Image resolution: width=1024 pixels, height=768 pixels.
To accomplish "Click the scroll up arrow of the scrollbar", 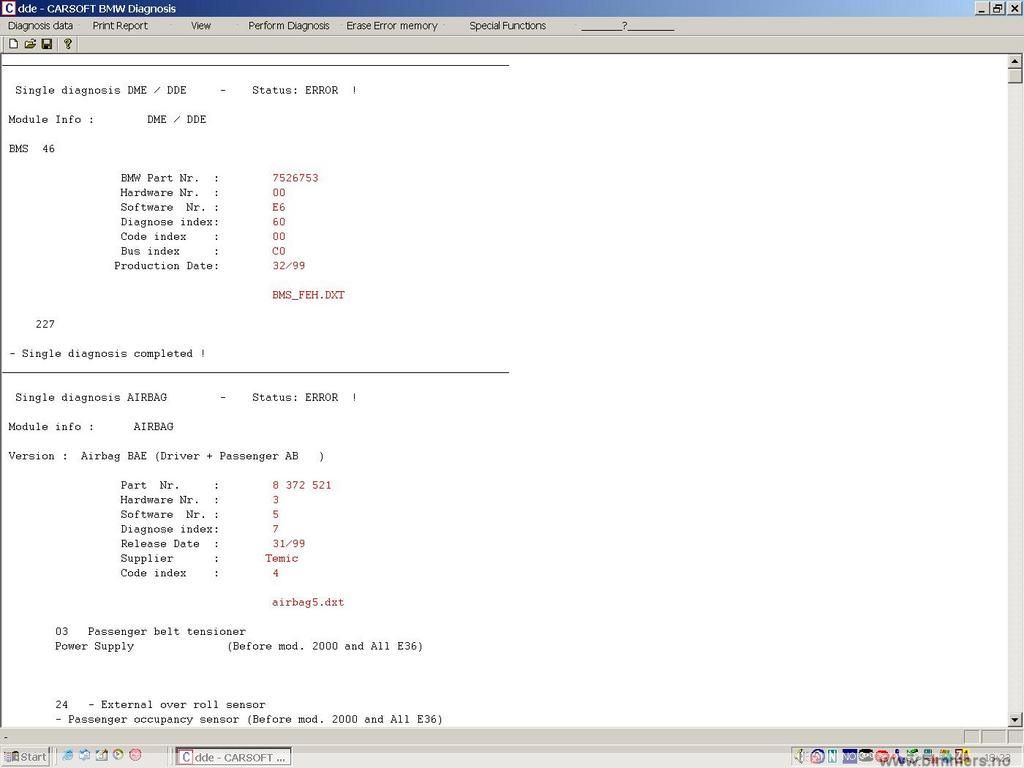I will click(x=1015, y=61).
